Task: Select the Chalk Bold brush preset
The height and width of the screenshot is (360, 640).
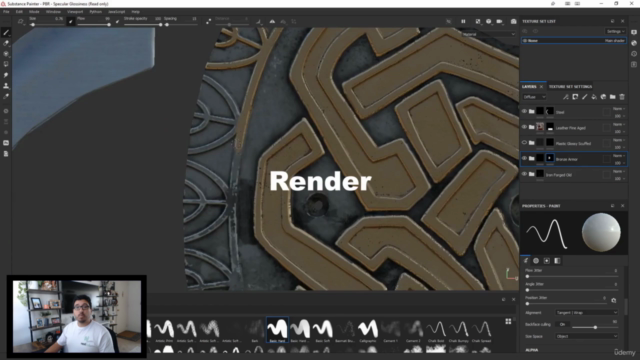Action: click(x=436, y=330)
